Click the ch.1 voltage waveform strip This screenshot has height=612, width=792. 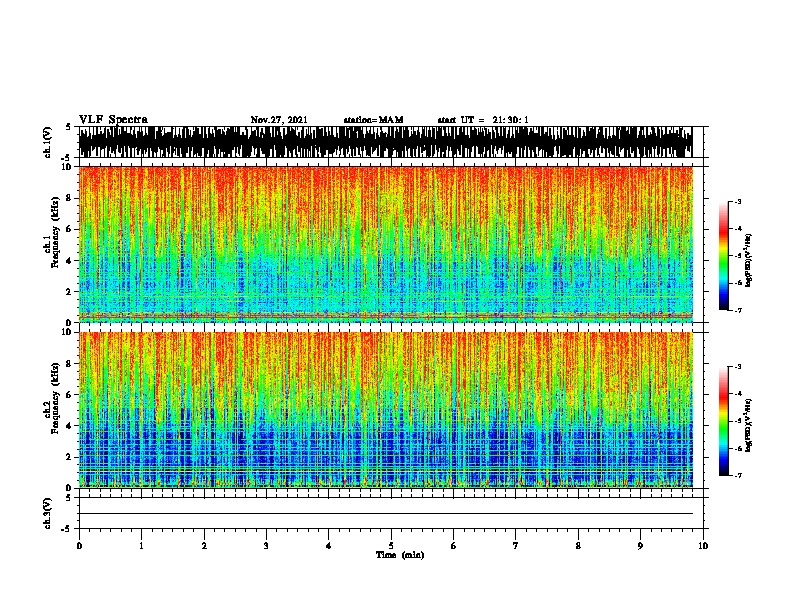(386, 142)
